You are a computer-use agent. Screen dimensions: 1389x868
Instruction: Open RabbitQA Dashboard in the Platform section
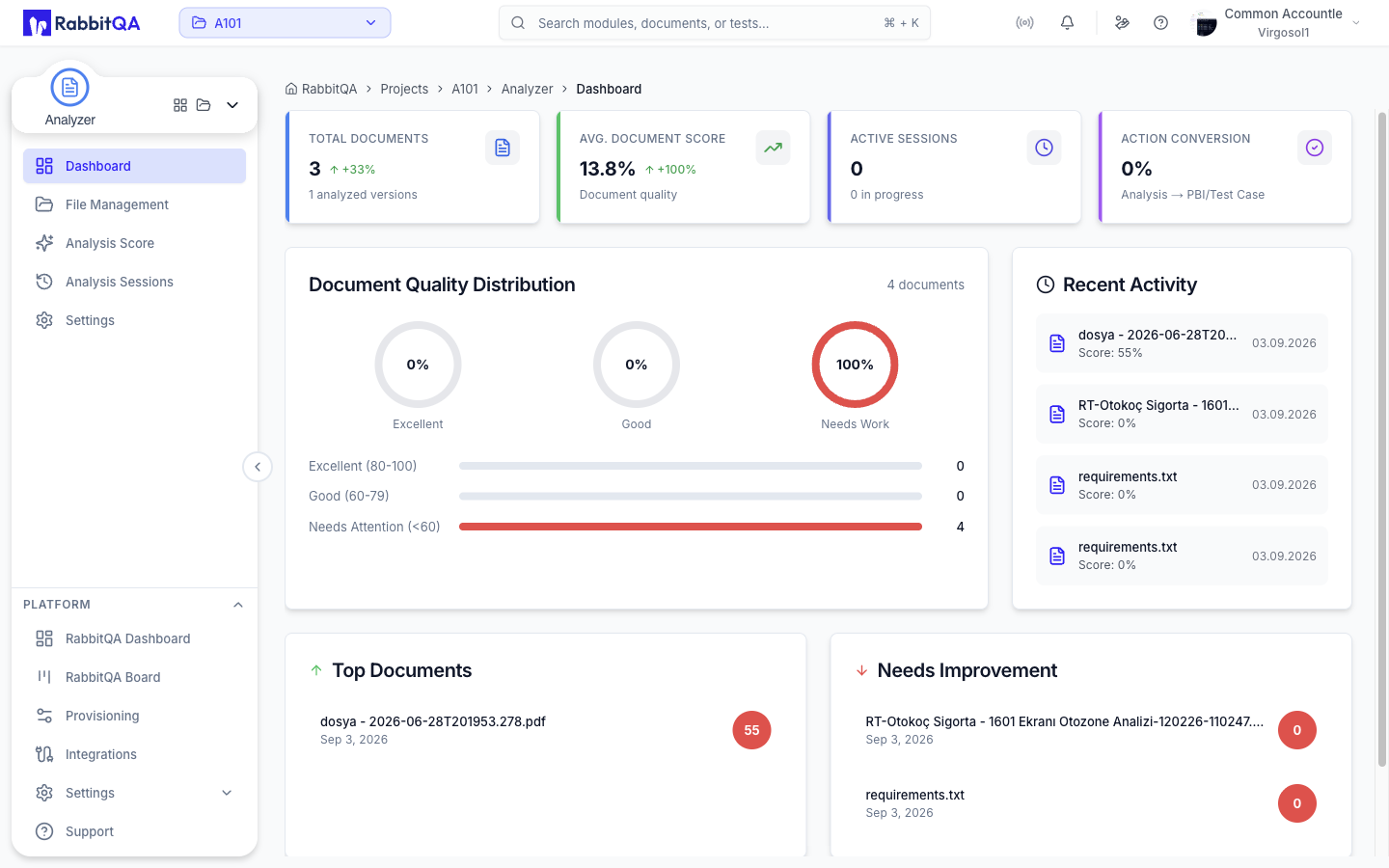134,638
